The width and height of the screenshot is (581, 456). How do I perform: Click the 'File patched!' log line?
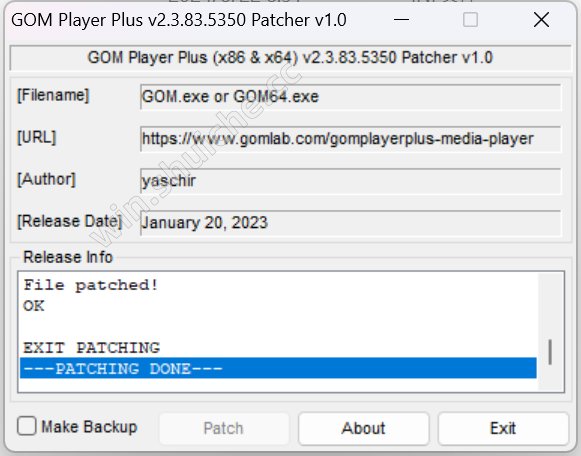click(91, 285)
